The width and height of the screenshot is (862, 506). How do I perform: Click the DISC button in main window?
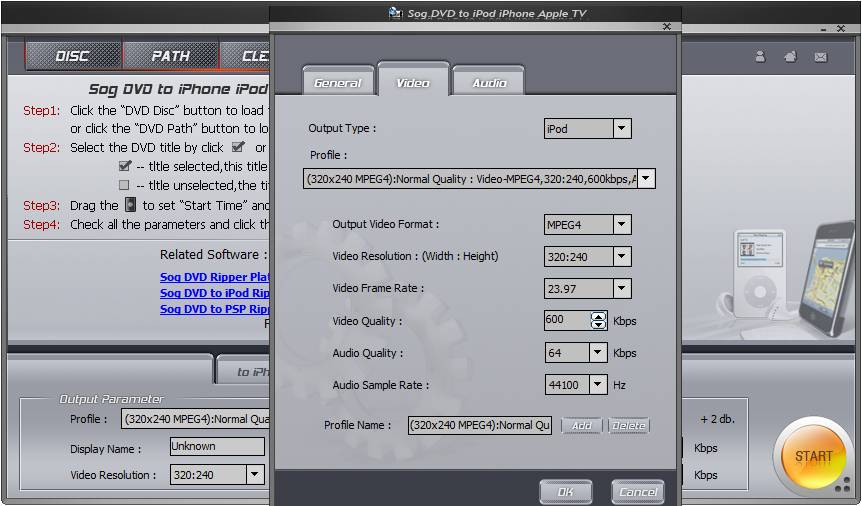pos(73,56)
